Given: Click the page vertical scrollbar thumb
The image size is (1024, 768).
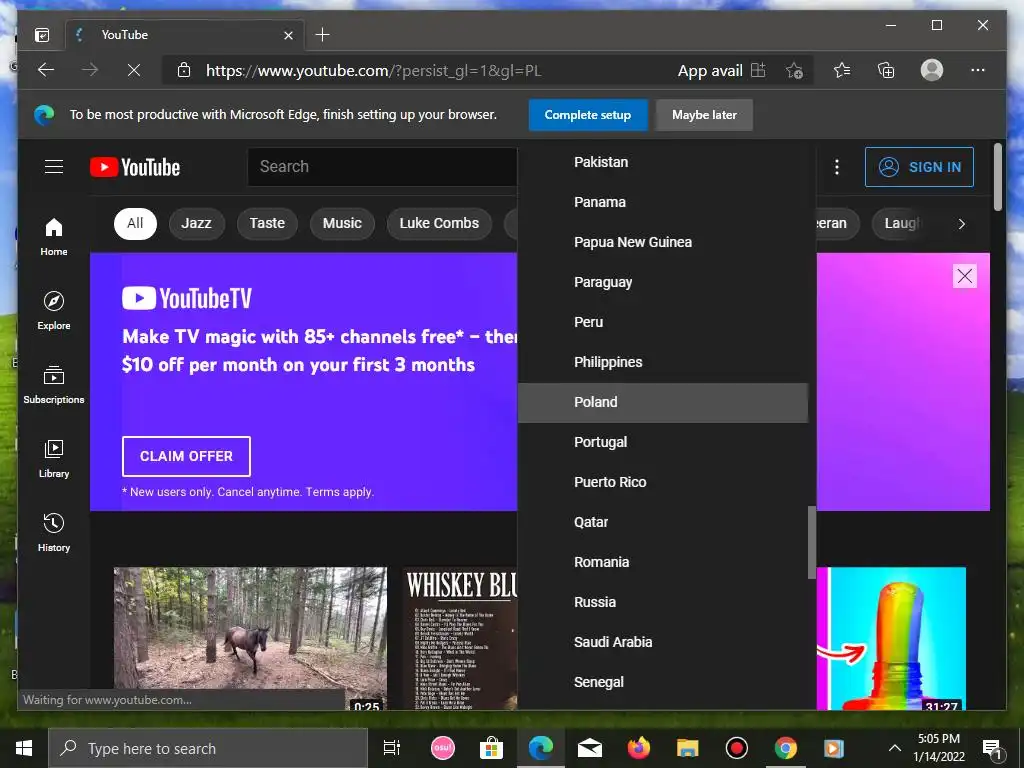Looking at the screenshot, I should [x=998, y=177].
